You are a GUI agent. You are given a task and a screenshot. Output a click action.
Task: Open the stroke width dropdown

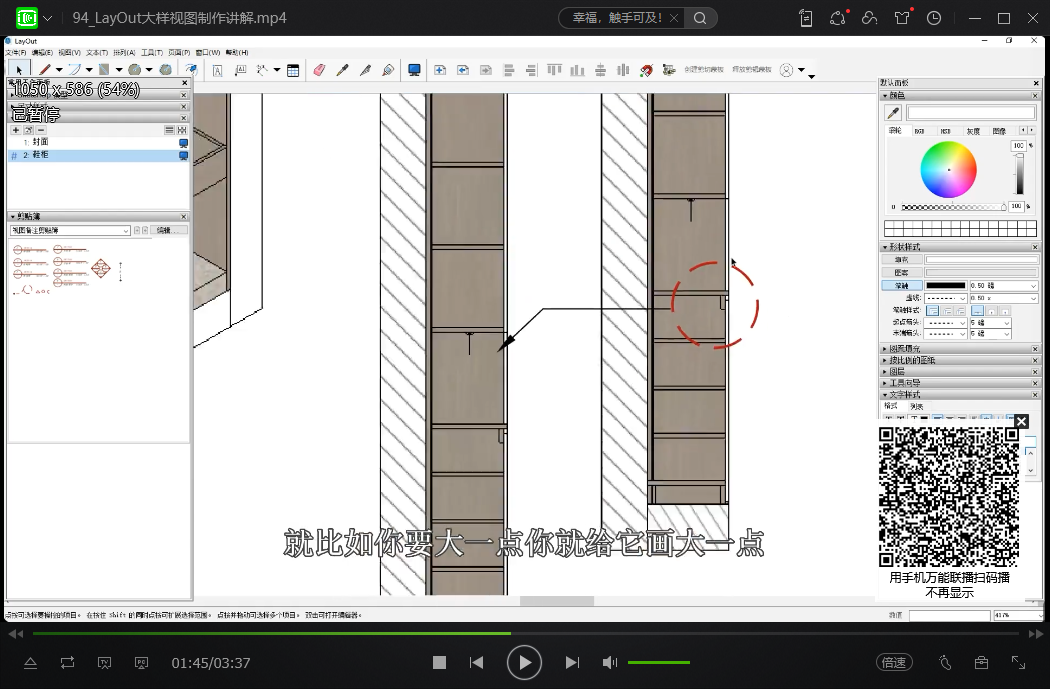(x=1033, y=286)
